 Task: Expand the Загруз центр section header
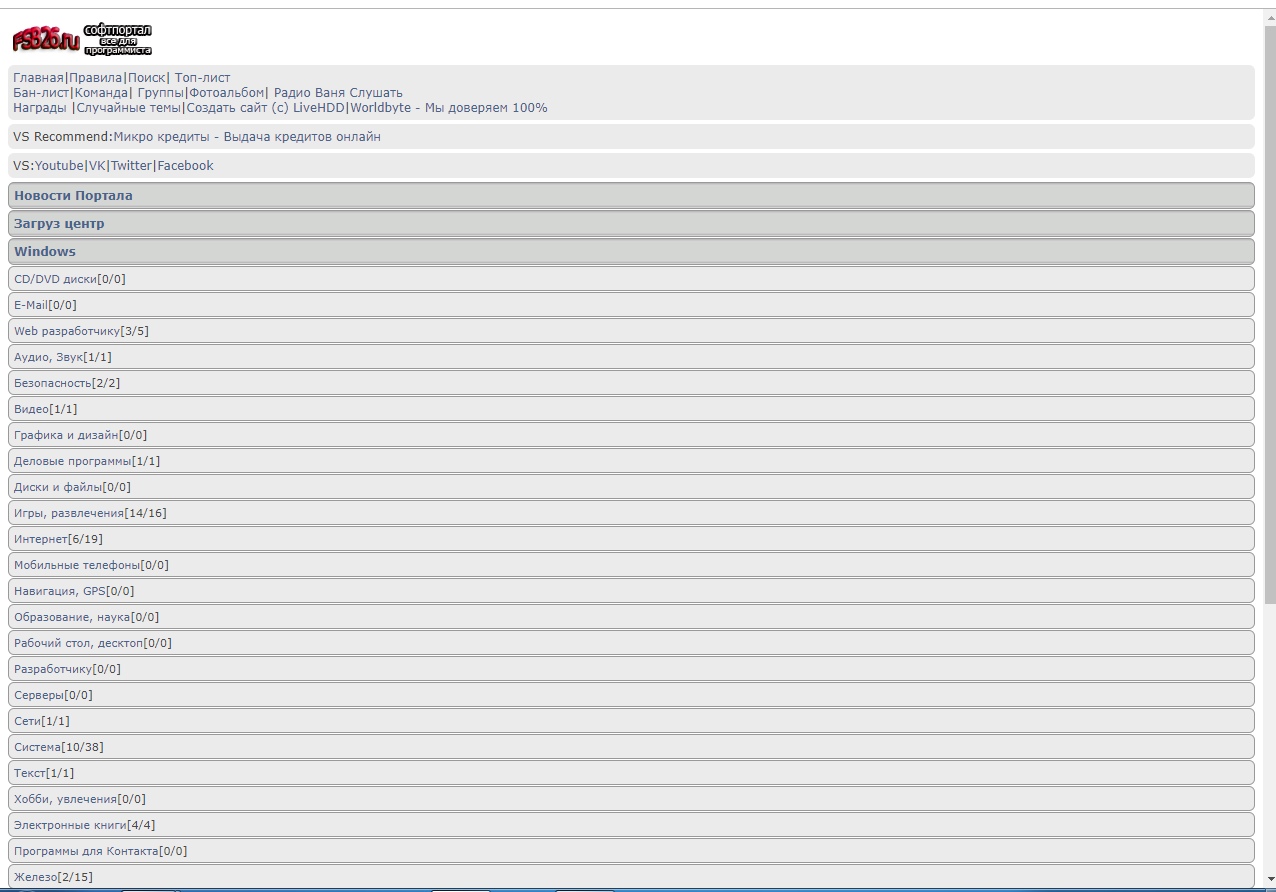[x=59, y=224]
